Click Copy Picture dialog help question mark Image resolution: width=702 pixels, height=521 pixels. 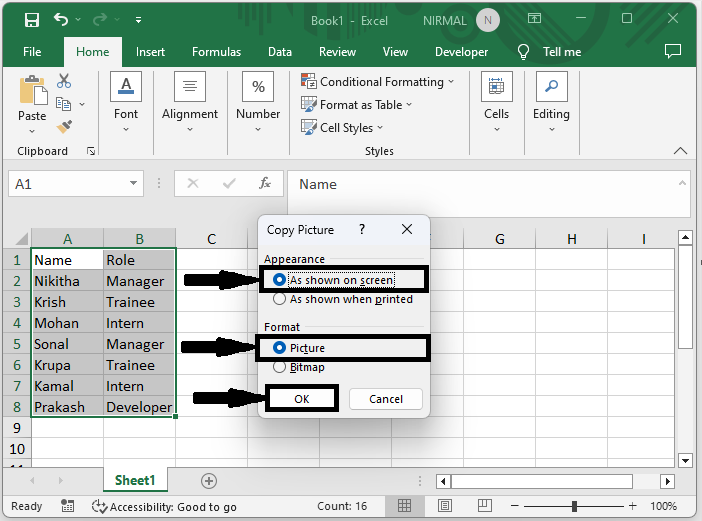coord(362,229)
